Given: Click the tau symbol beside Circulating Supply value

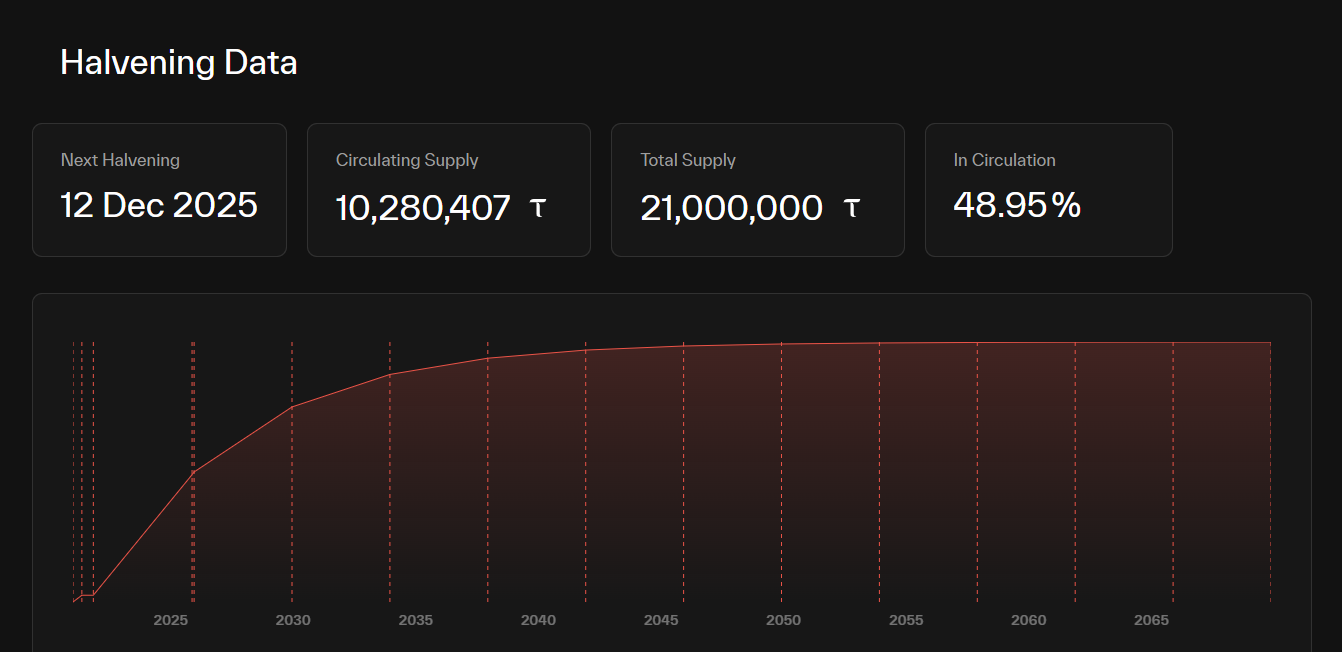Looking at the screenshot, I should pyautogui.click(x=537, y=208).
